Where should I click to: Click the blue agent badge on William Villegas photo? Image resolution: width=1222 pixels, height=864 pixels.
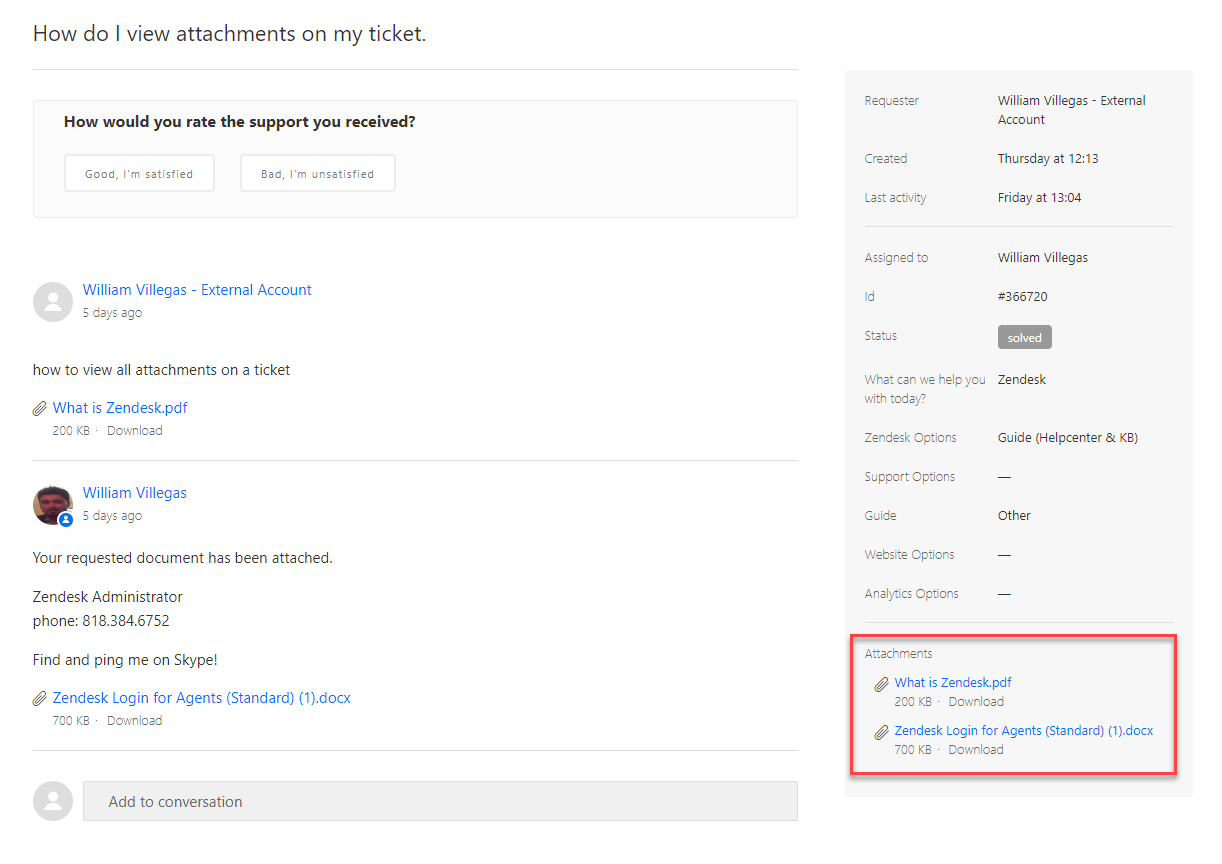point(66,520)
